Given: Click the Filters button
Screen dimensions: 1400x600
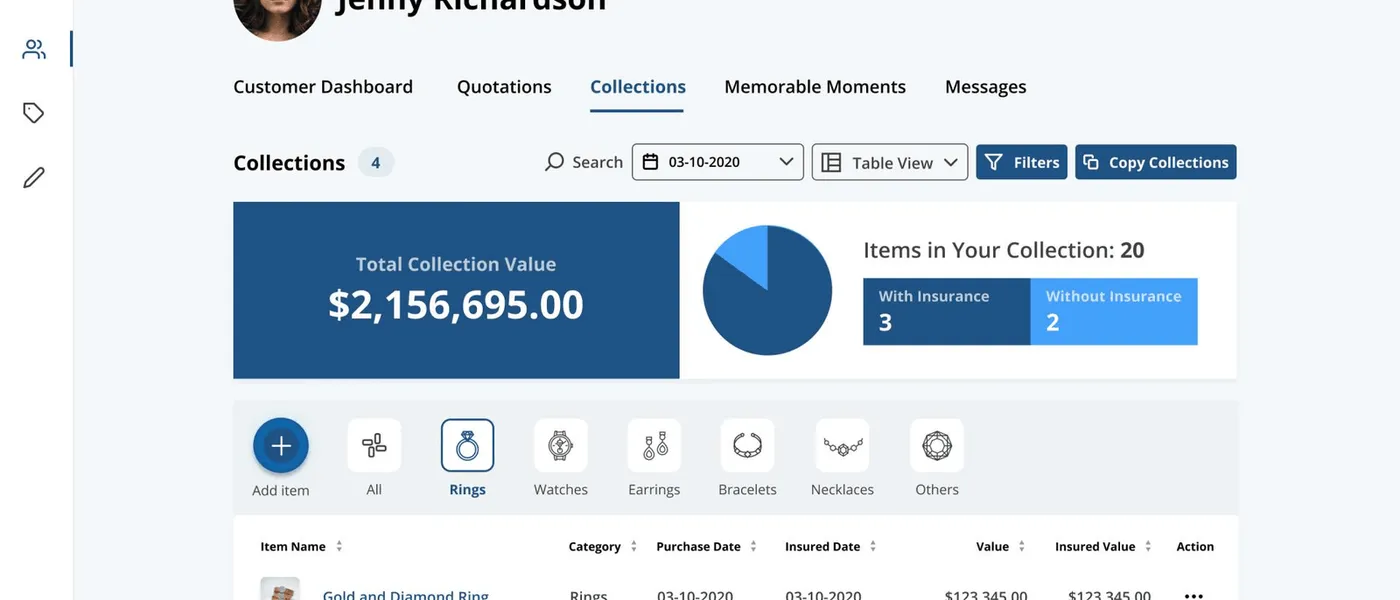Looking at the screenshot, I should point(1022,162).
